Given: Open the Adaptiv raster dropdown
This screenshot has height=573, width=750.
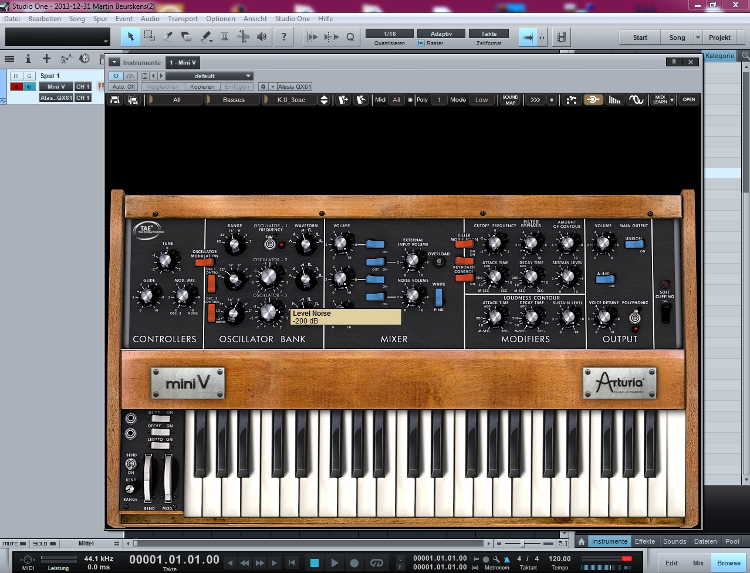Looking at the screenshot, I should coord(441,33).
